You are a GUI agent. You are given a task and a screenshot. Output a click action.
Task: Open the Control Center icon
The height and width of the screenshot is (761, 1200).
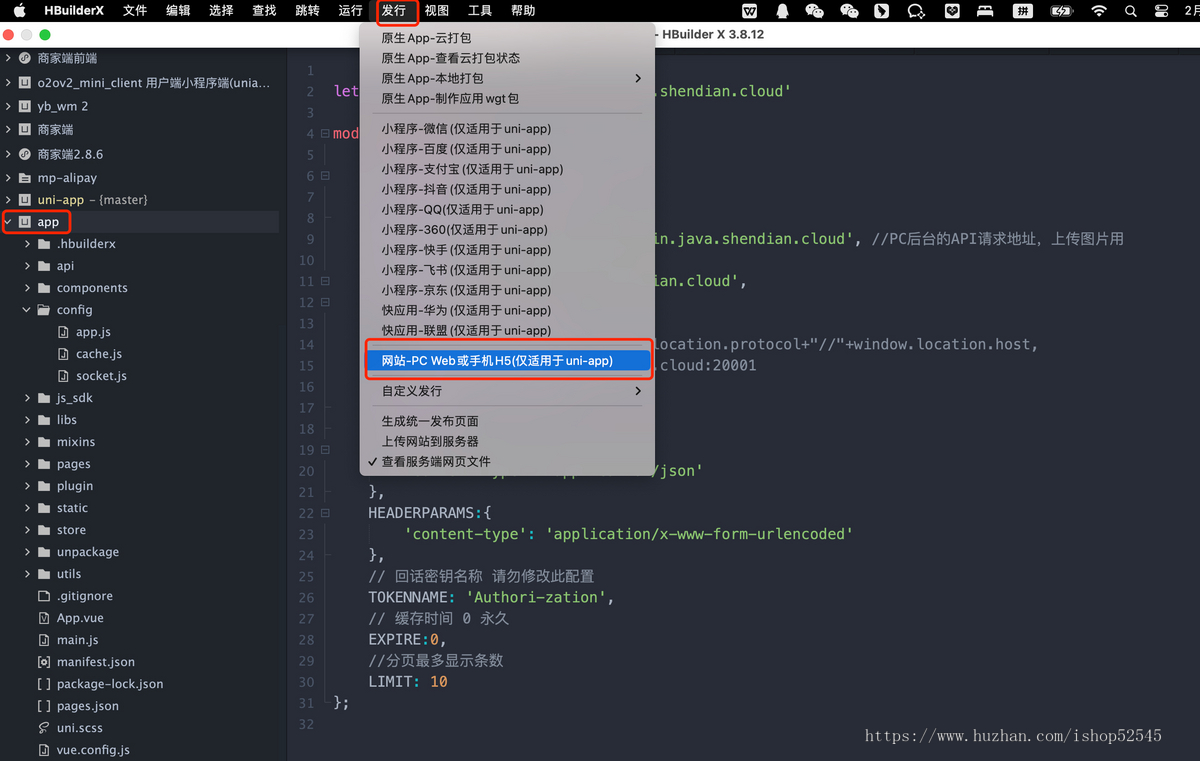(x=1161, y=11)
